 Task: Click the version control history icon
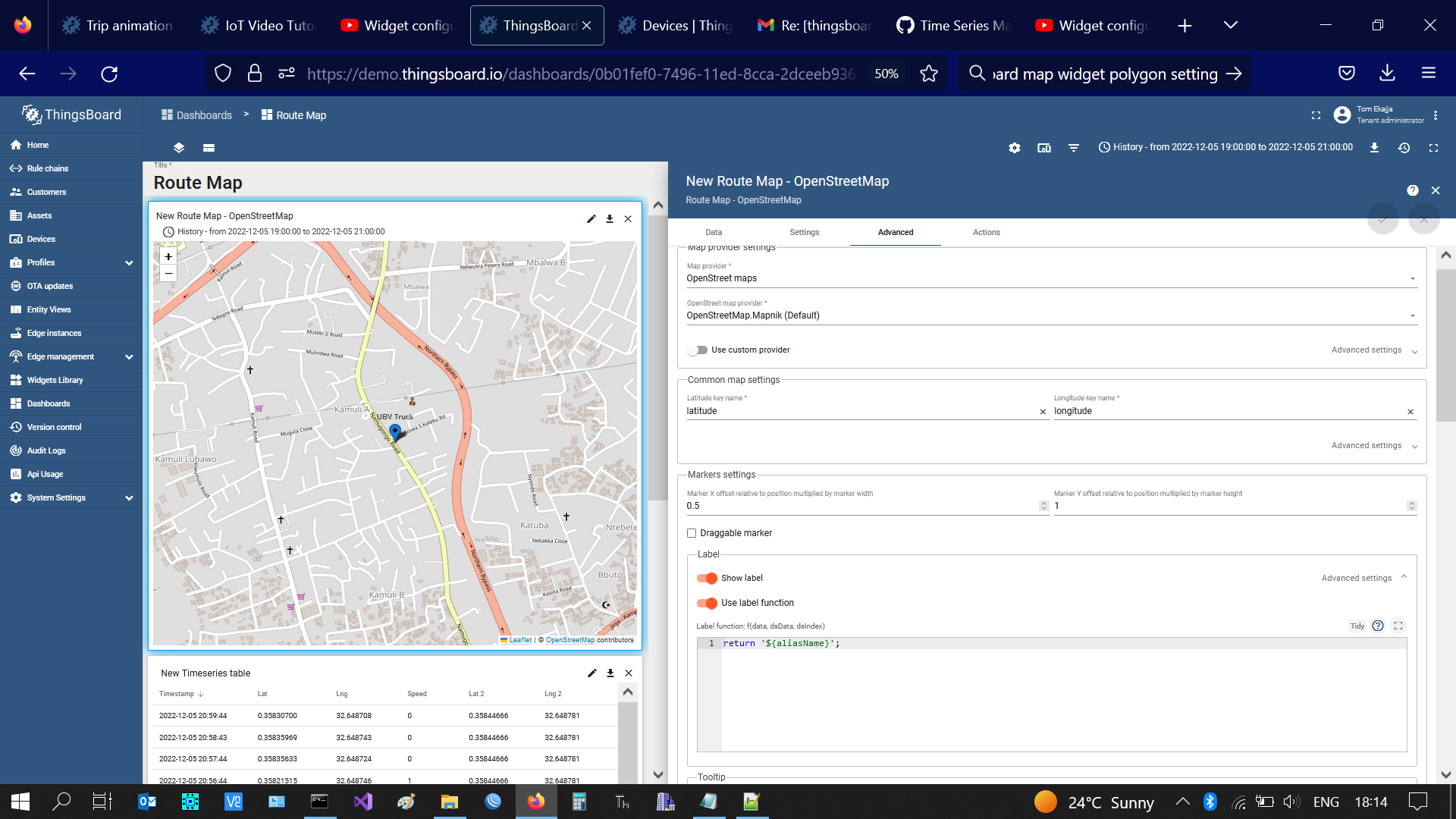(x=1404, y=148)
